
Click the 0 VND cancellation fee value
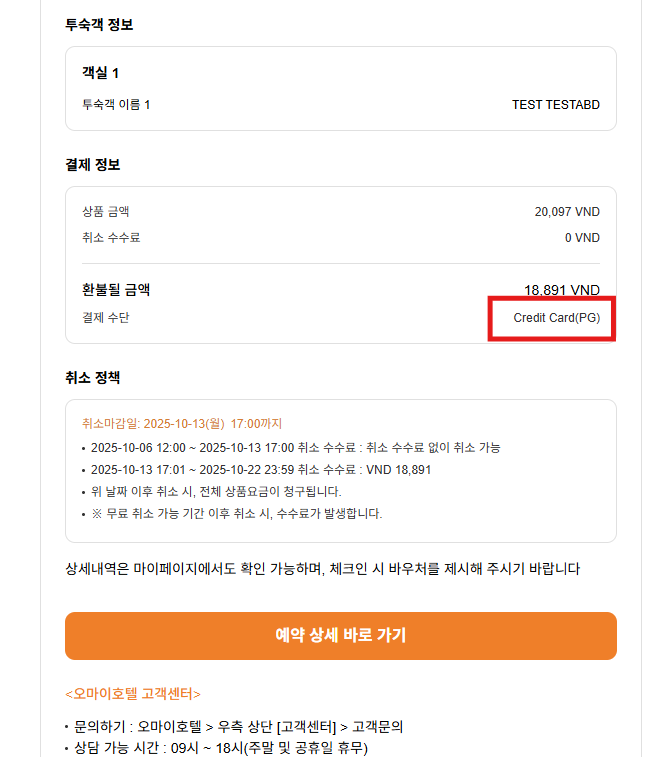(x=582, y=238)
